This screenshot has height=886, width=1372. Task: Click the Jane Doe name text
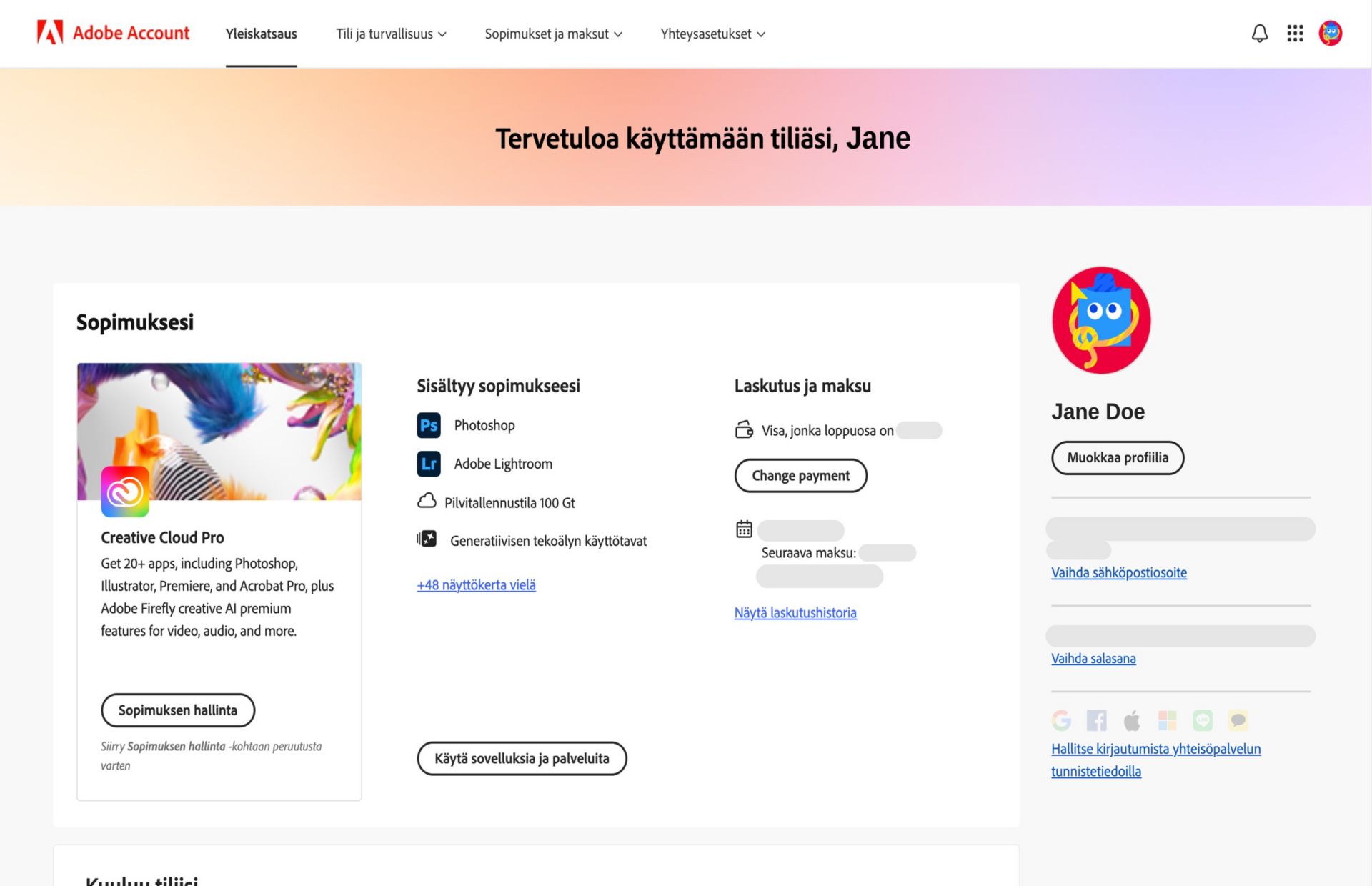[x=1098, y=412]
